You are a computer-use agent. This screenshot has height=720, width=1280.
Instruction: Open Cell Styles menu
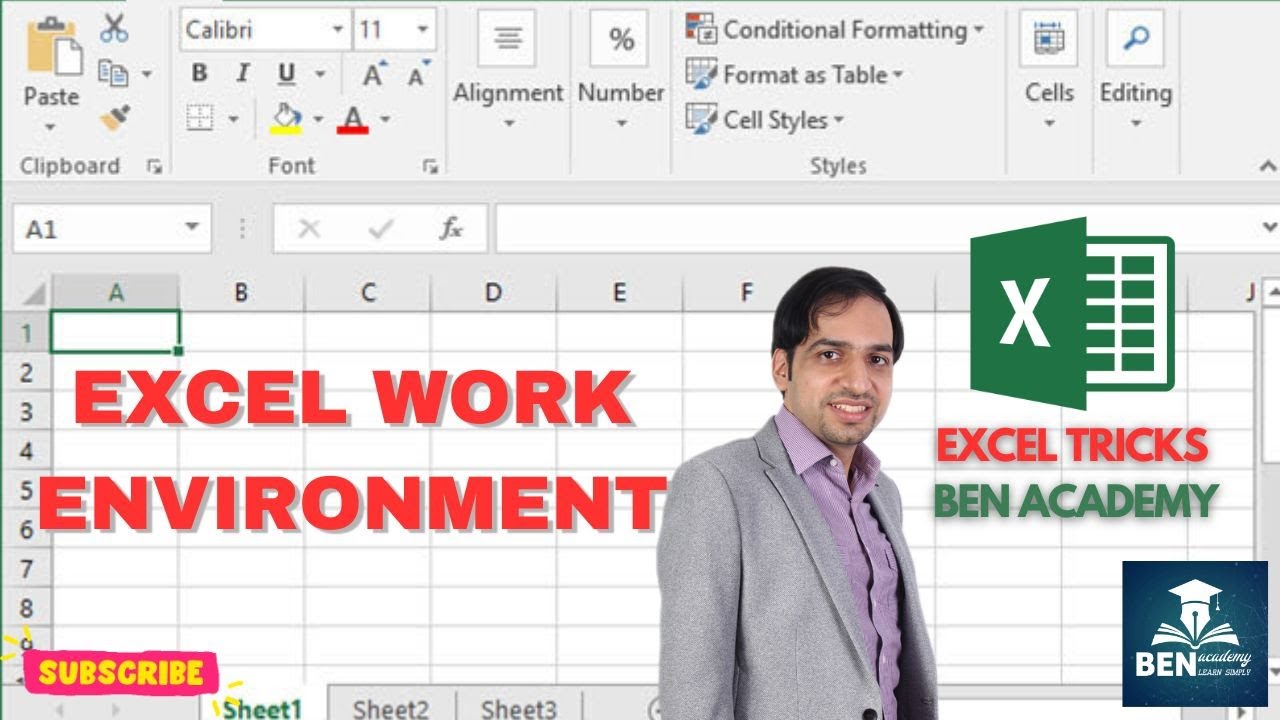coord(765,120)
